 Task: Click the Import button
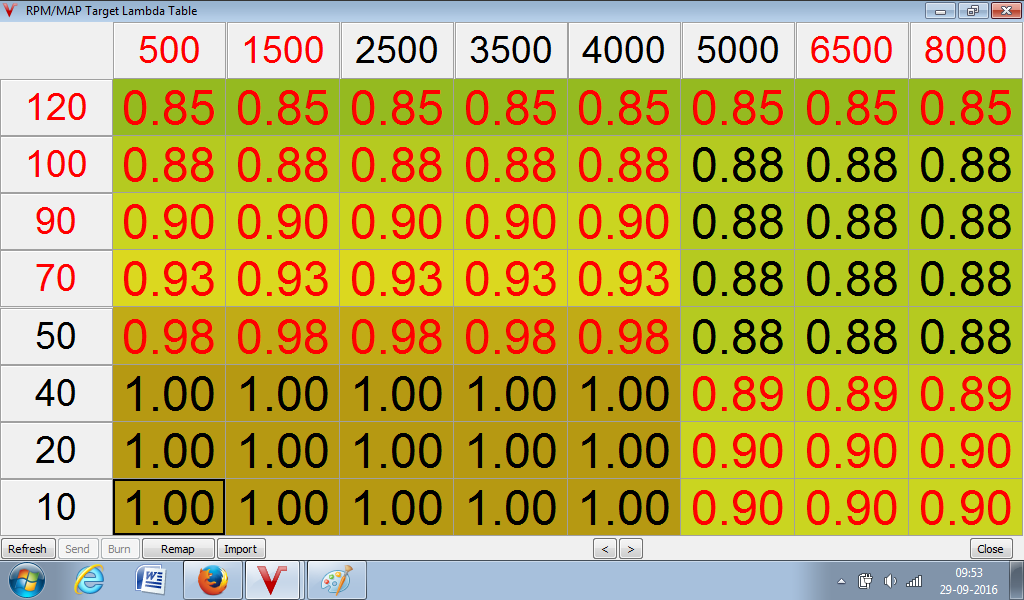point(240,549)
